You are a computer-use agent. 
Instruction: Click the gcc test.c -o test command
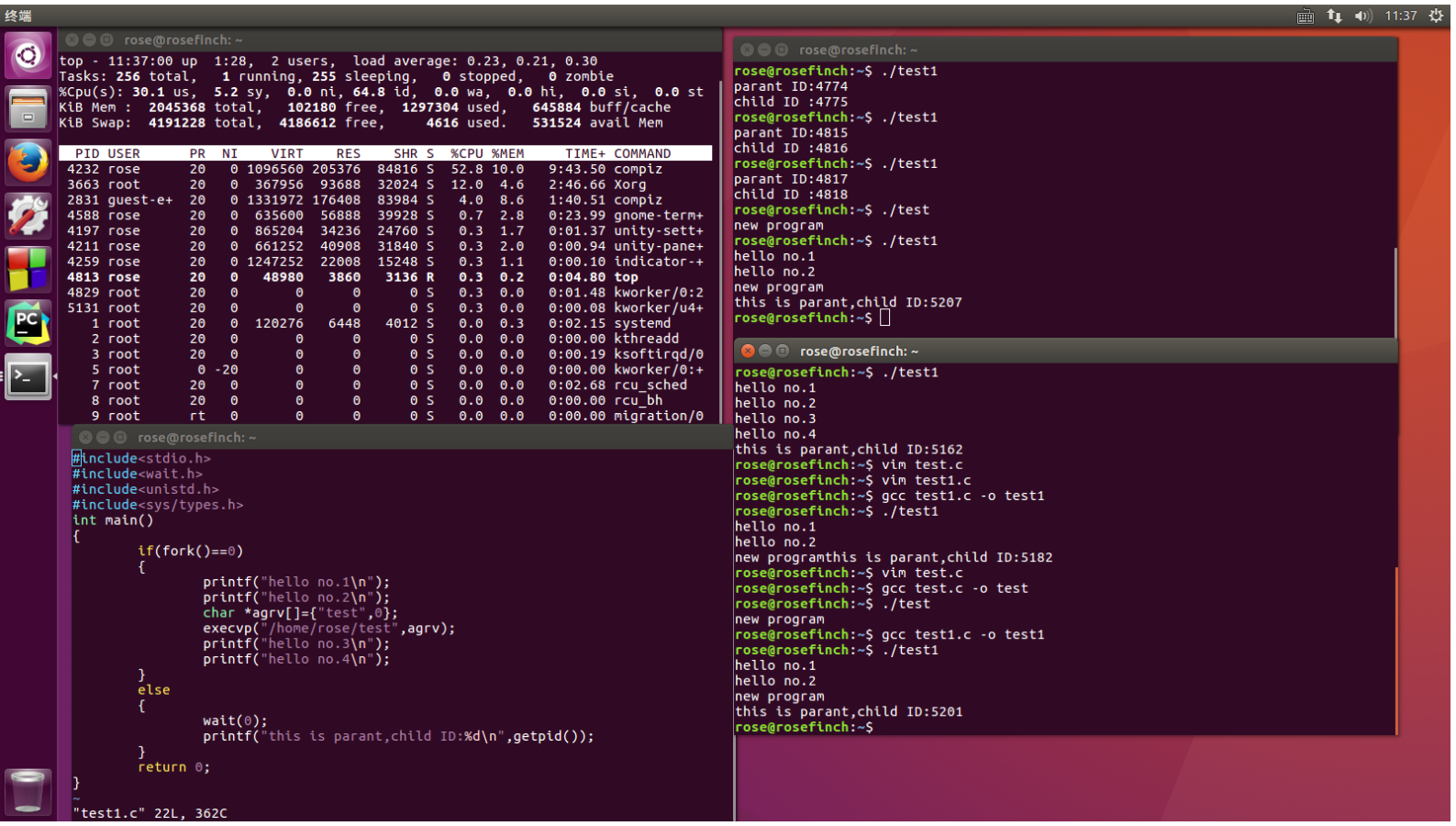pyautogui.click(x=955, y=588)
